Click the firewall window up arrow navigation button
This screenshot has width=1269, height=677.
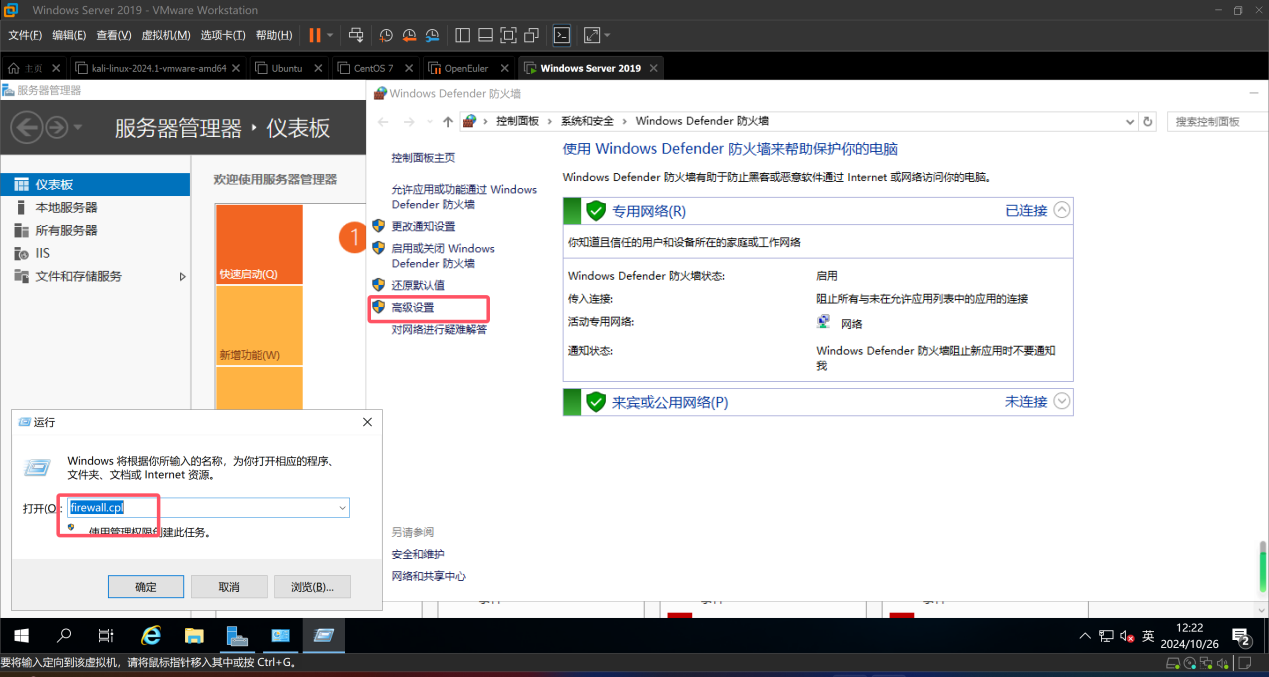(447, 121)
